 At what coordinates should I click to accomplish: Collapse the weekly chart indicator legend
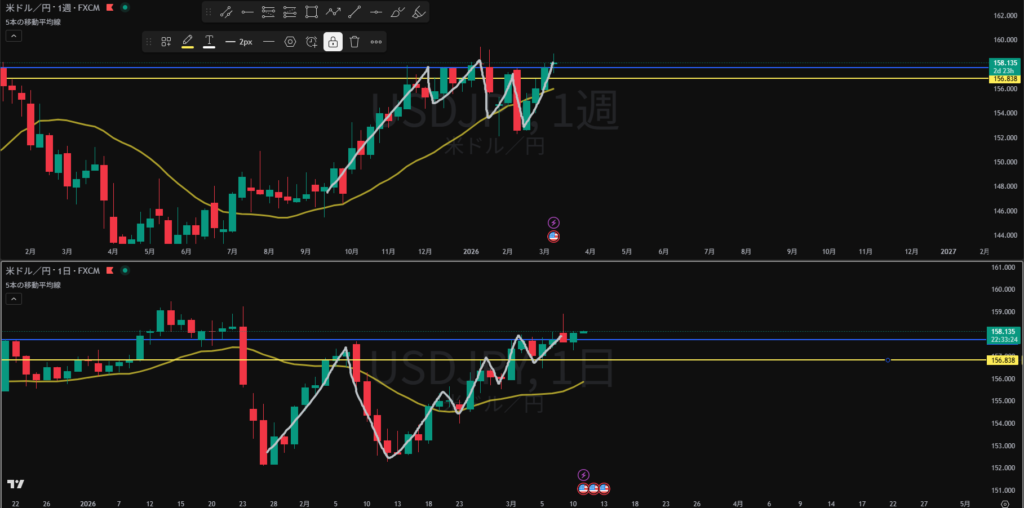(15, 33)
